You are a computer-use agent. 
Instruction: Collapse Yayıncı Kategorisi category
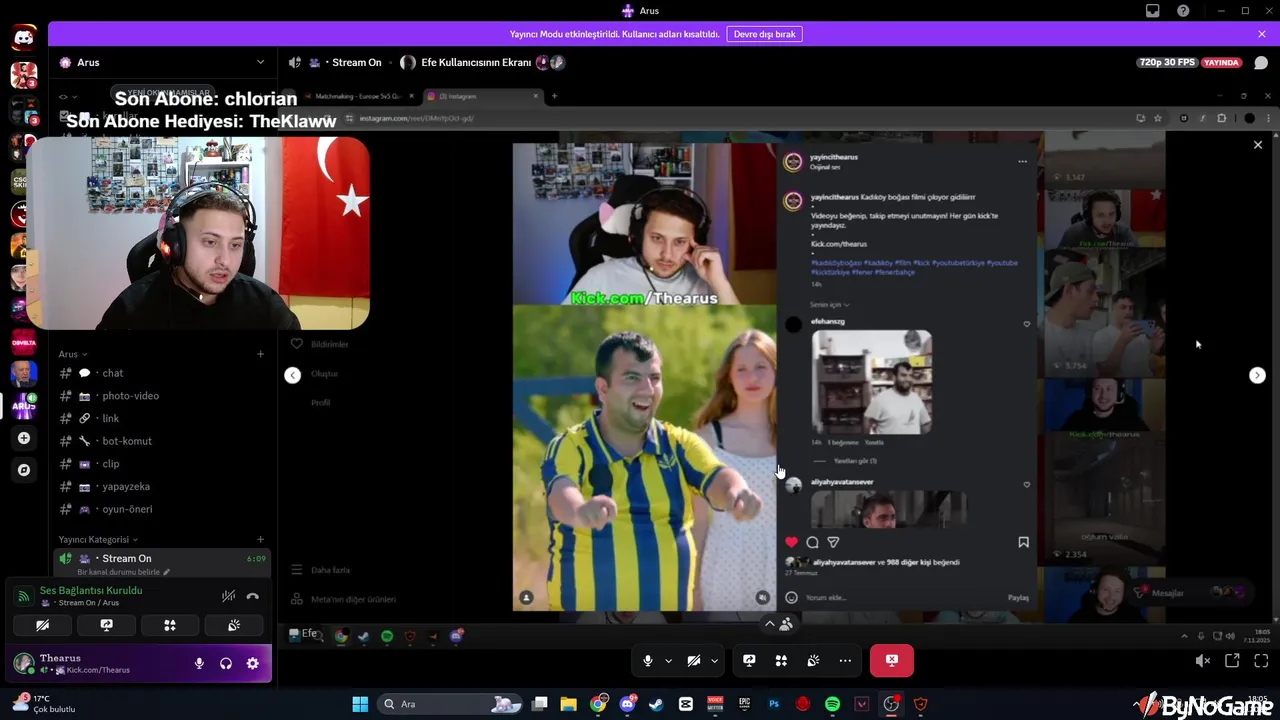[98, 539]
